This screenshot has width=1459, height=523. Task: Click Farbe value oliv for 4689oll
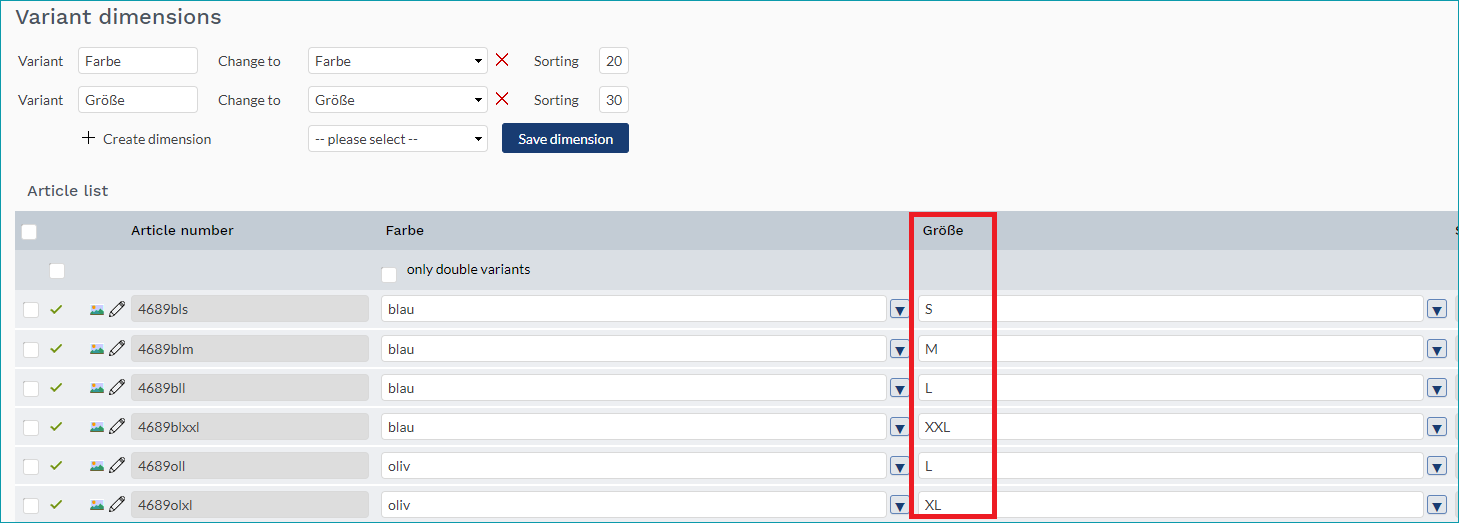634,466
